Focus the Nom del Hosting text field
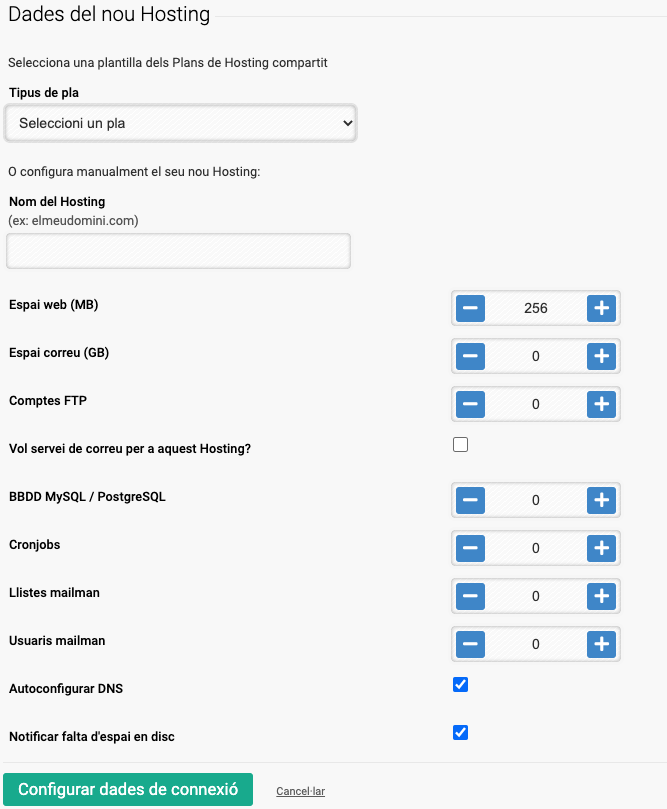The width and height of the screenshot is (667, 809). coord(178,251)
